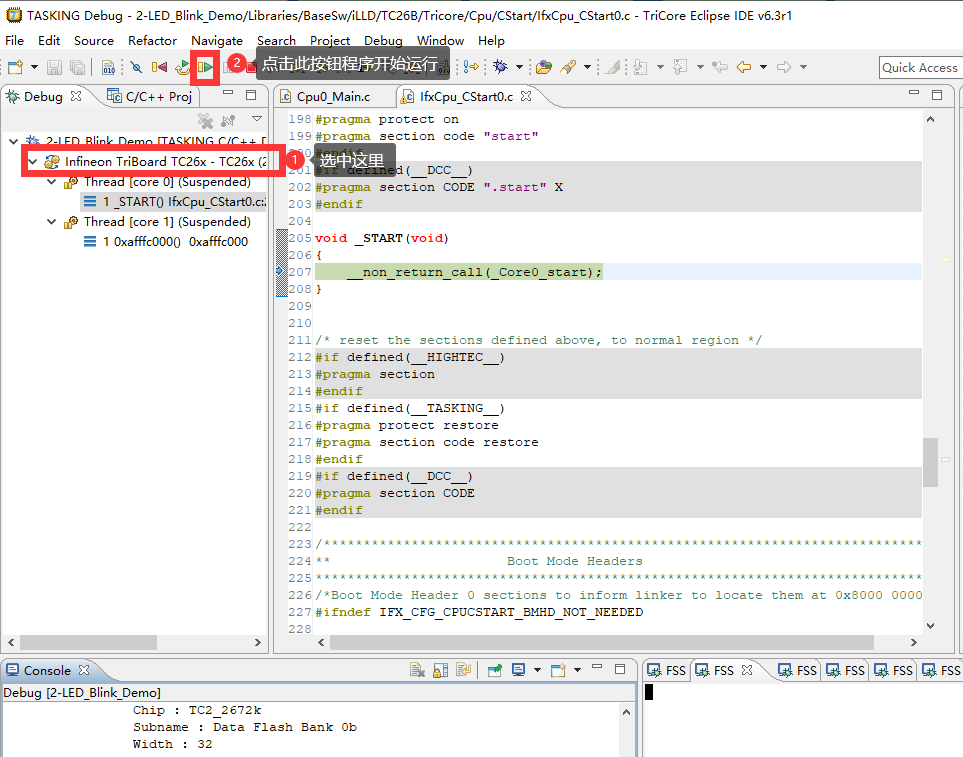Open the Project menu
The width and height of the screenshot is (963, 757).
(x=330, y=41)
